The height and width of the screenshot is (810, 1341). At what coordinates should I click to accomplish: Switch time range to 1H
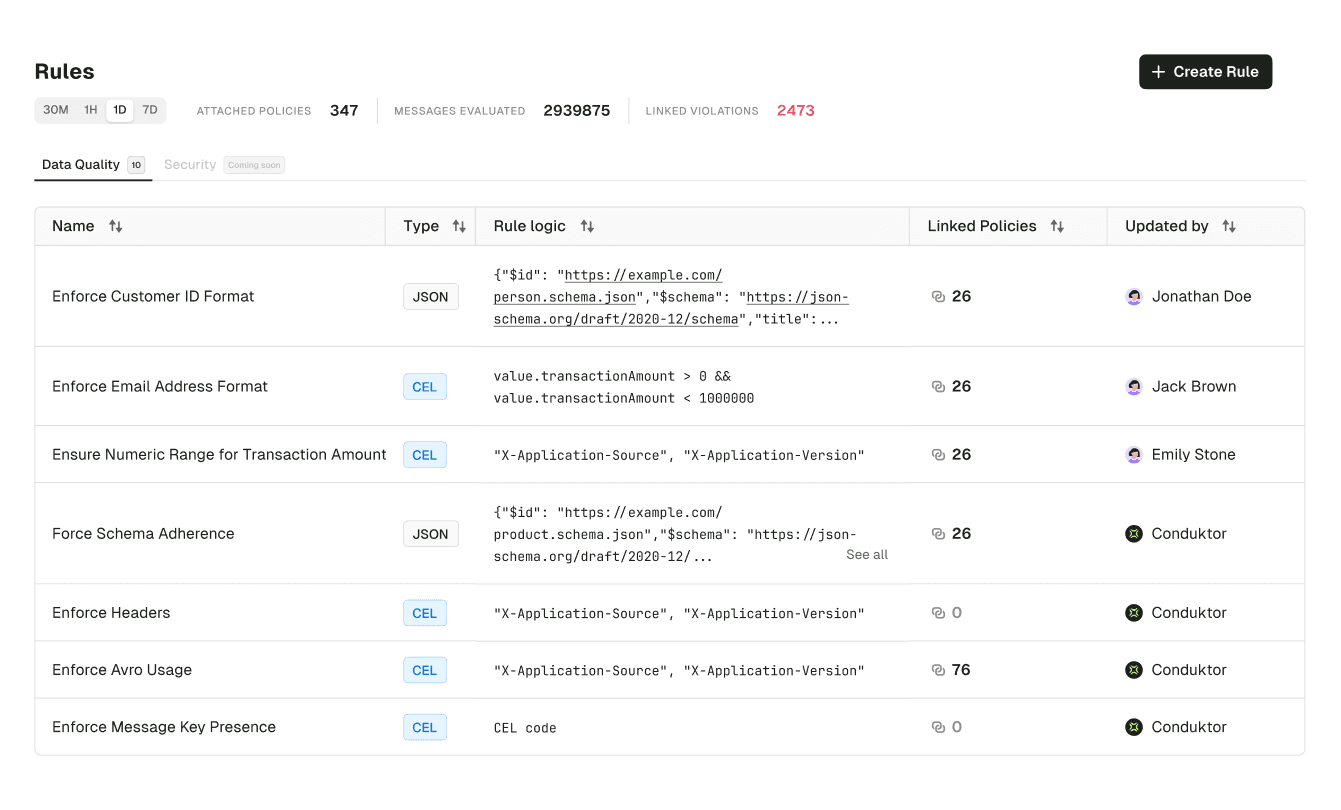(91, 110)
